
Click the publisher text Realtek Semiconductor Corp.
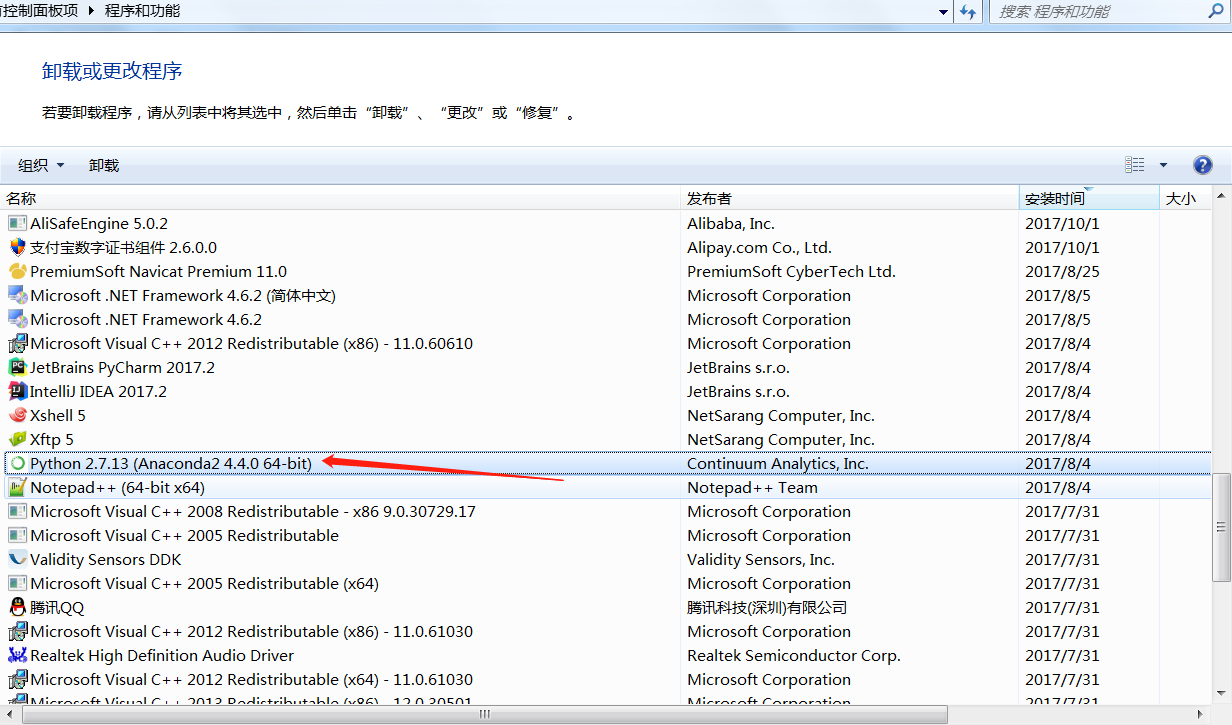(794, 656)
